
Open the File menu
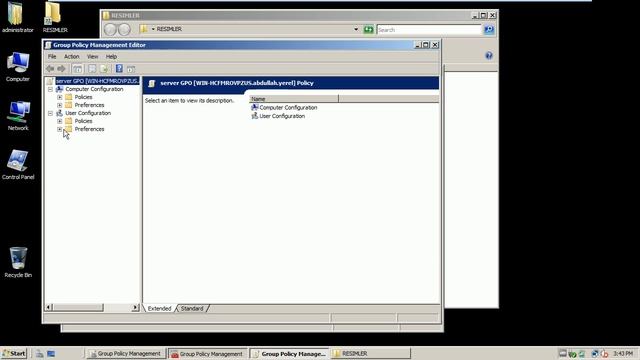pos(52,56)
